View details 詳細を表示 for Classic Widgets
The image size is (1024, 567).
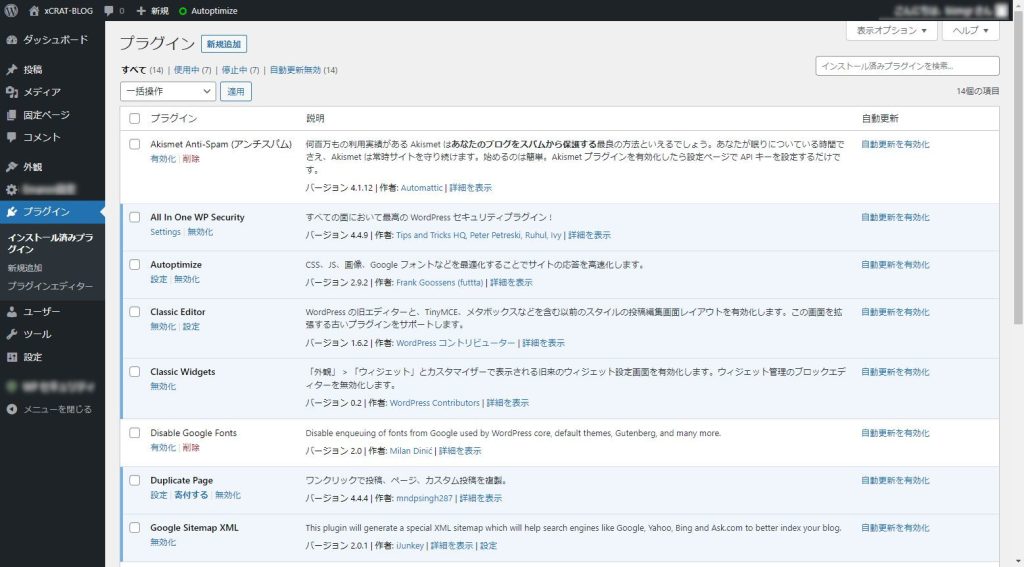(x=507, y=403)
